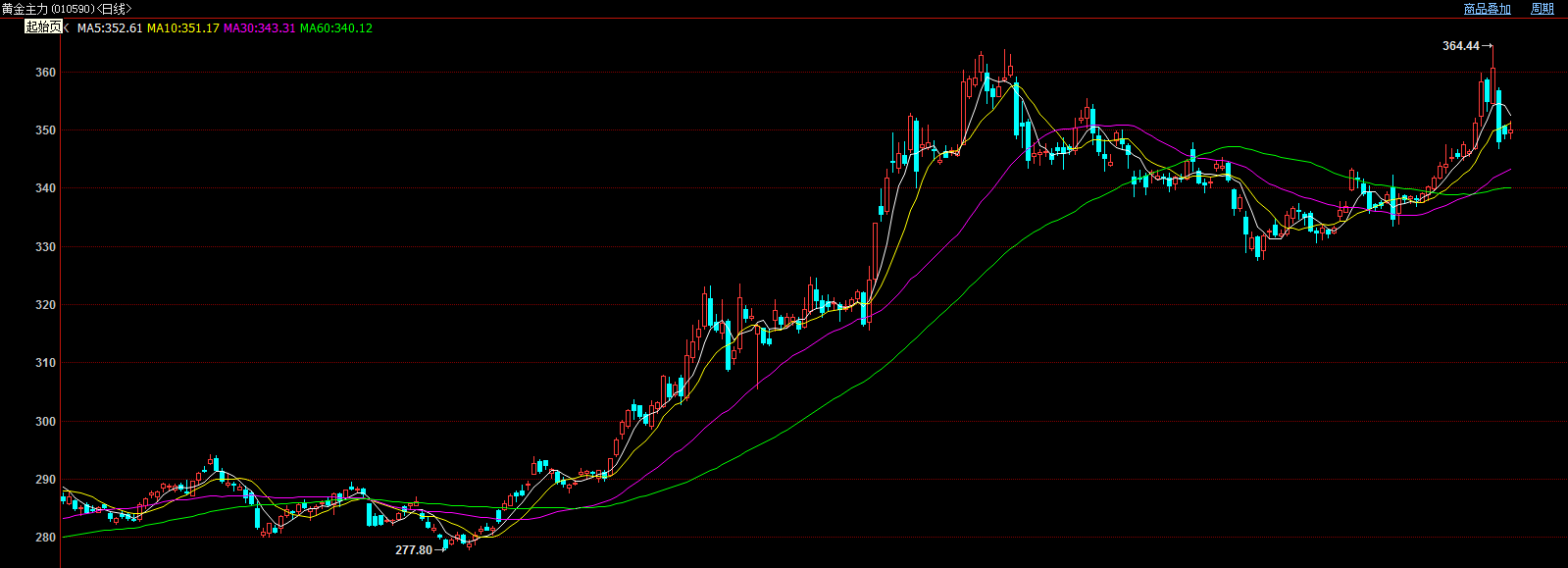Screen dimensions: 1568x568
Task: Click the 起始页 start page button
Action: (43, 27)
